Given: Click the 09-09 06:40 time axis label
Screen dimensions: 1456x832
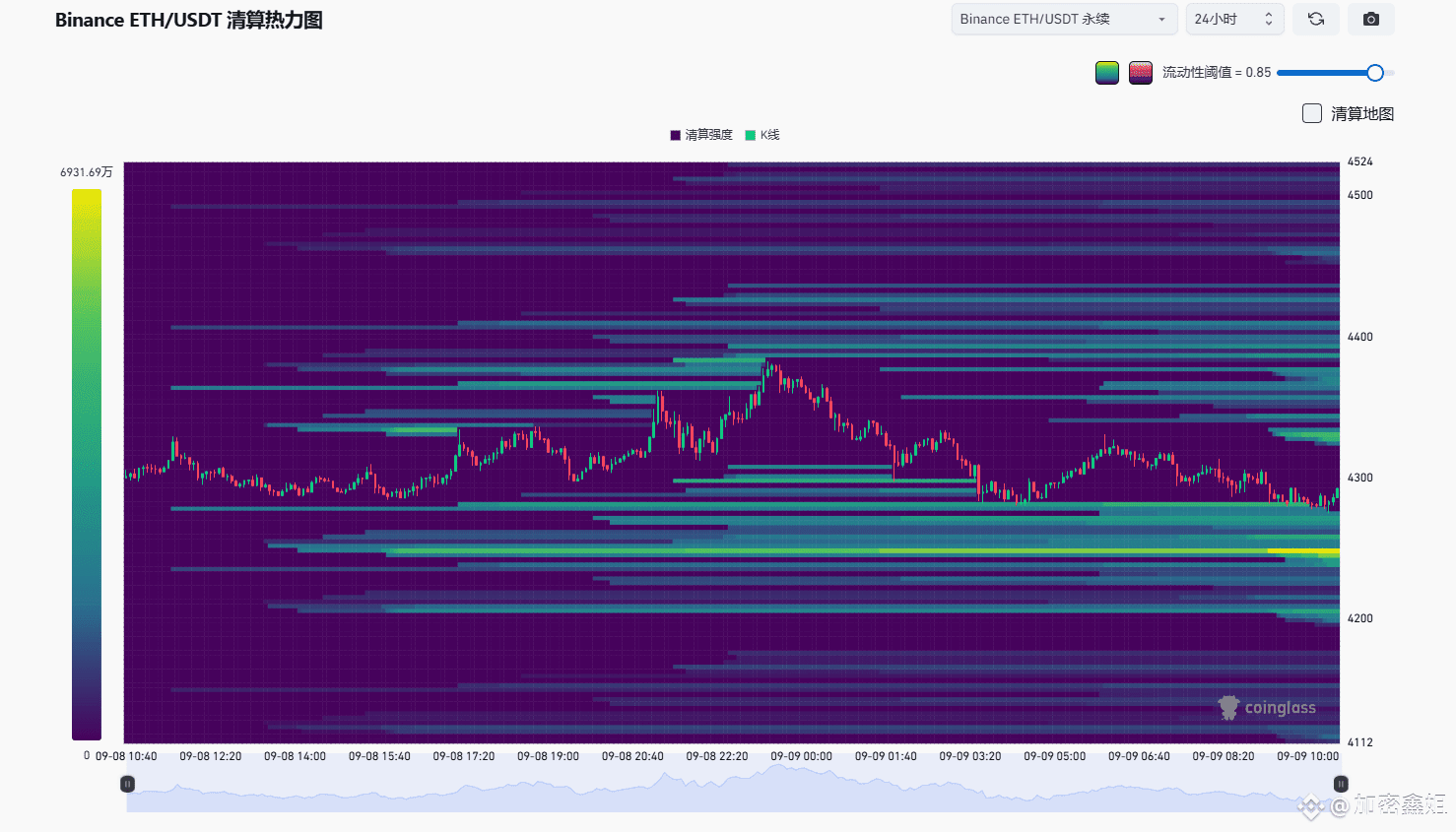Looking at the screenshot, I should tap(1139, 756).
